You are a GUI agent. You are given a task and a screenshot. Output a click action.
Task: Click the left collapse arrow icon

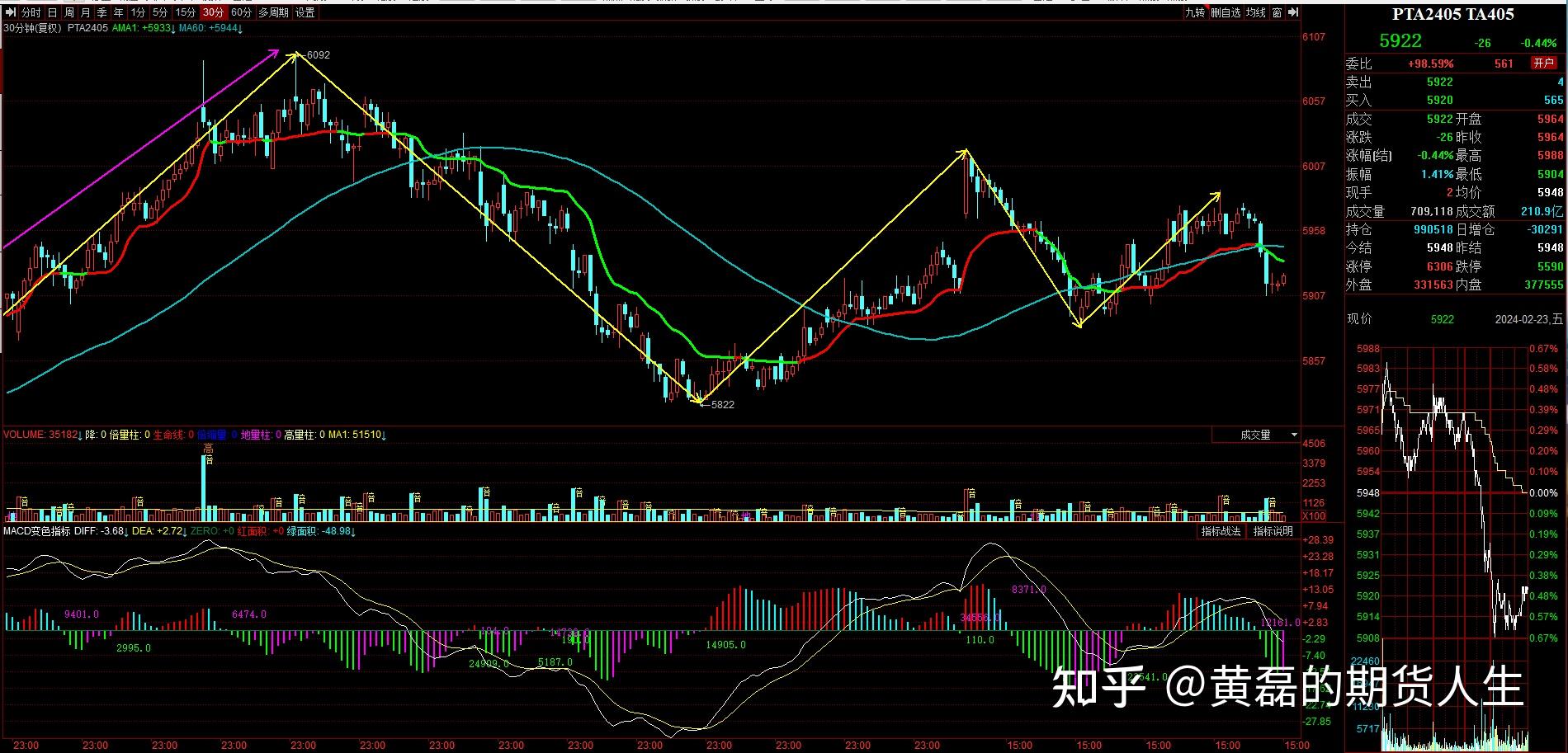tap(9, 12)
